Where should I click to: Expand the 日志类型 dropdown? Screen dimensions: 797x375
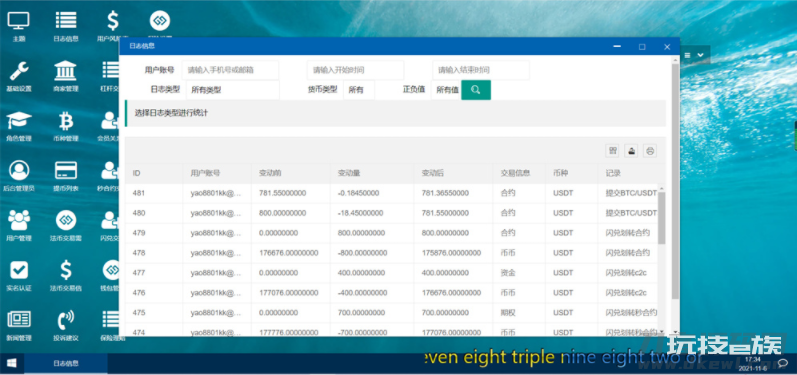coord(233,90)
